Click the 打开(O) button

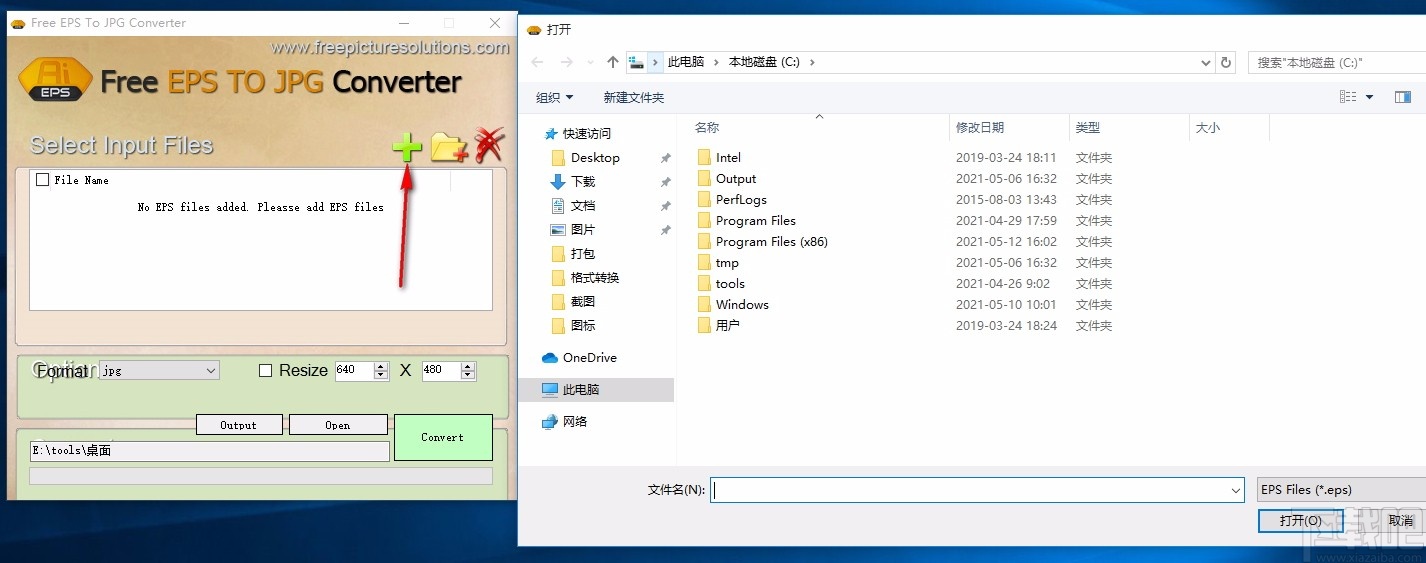click(x=1300, y=521)
